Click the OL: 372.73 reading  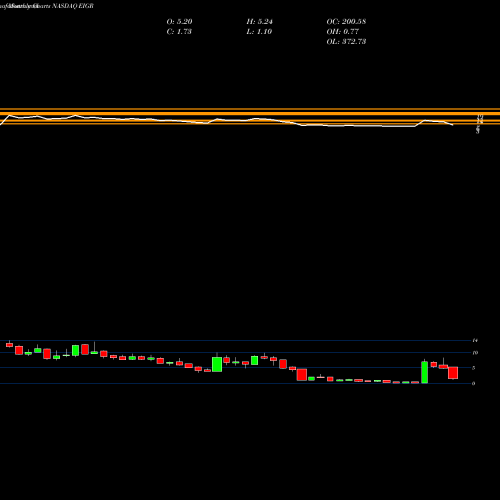346,42
